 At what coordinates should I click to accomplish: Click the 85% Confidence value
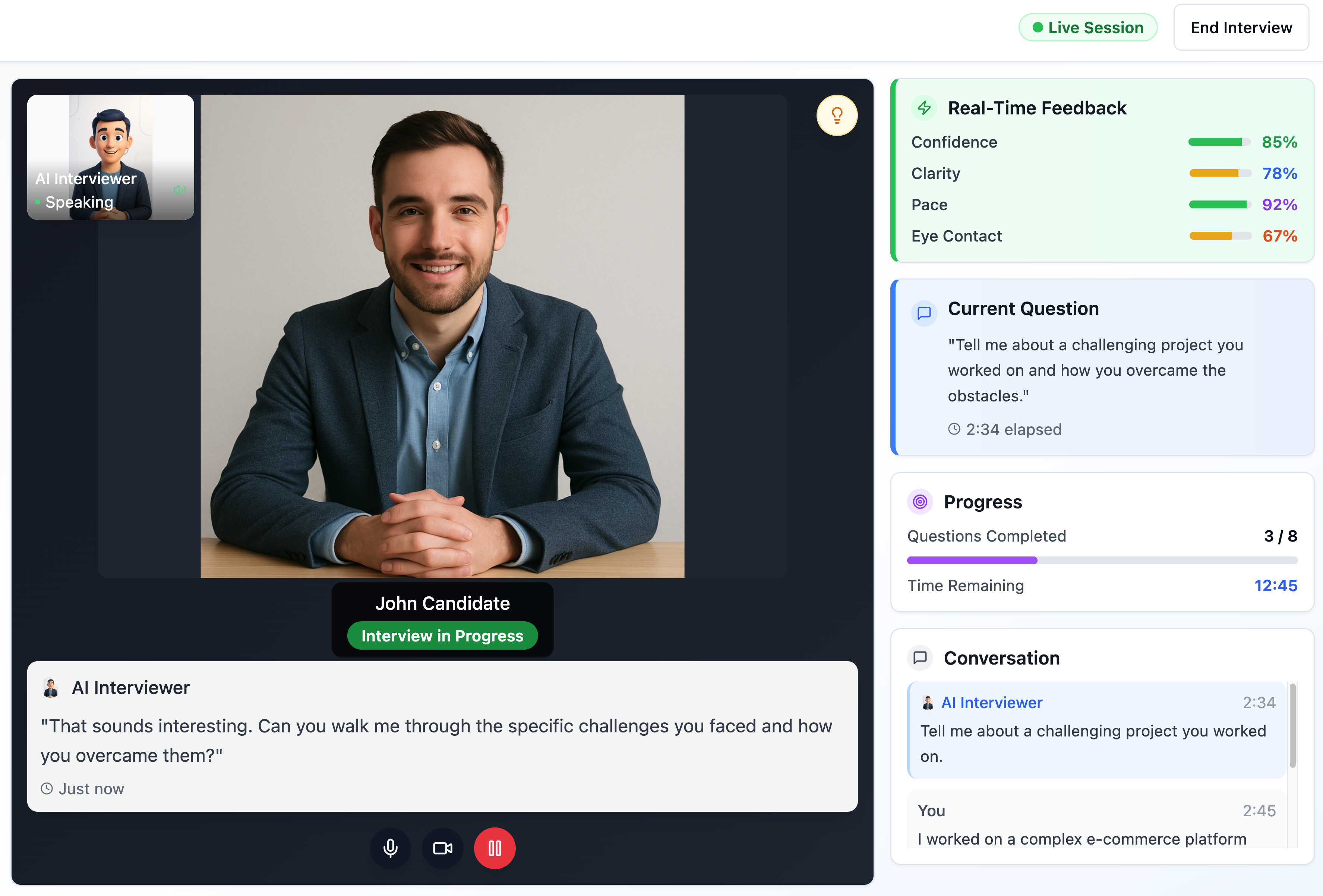(x=1279, y=142)
